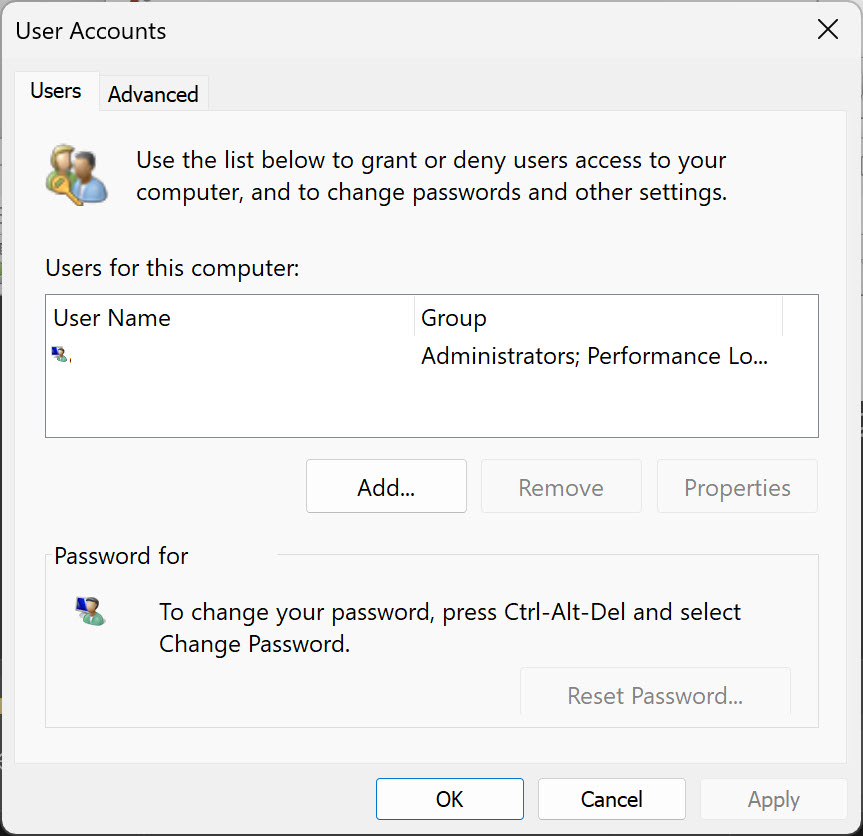The height and width of the screenshot is (836, 863).
Task: Click the Group column header
Action: tap(453, 317)
